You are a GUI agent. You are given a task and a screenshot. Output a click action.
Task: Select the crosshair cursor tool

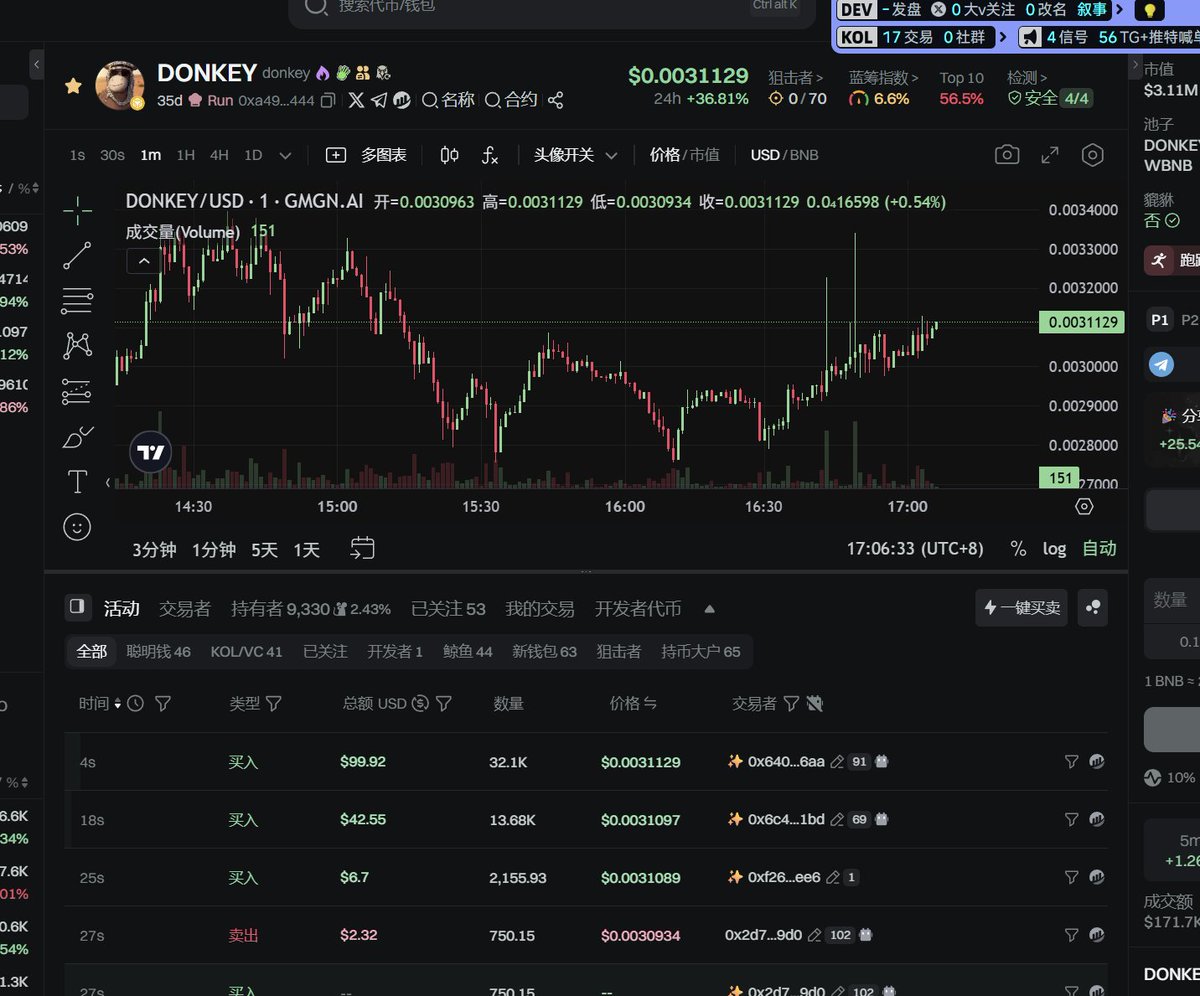(x=77, y=210)
